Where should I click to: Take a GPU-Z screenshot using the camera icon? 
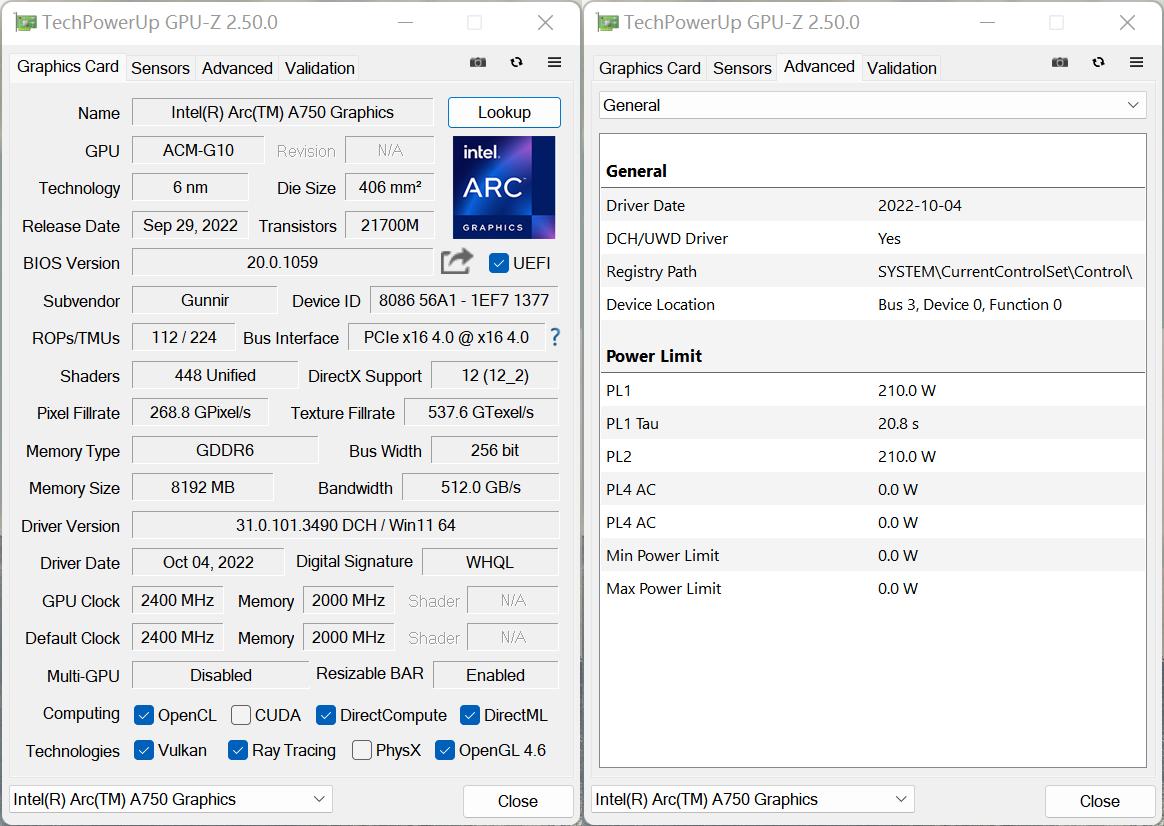pos(477,62)
